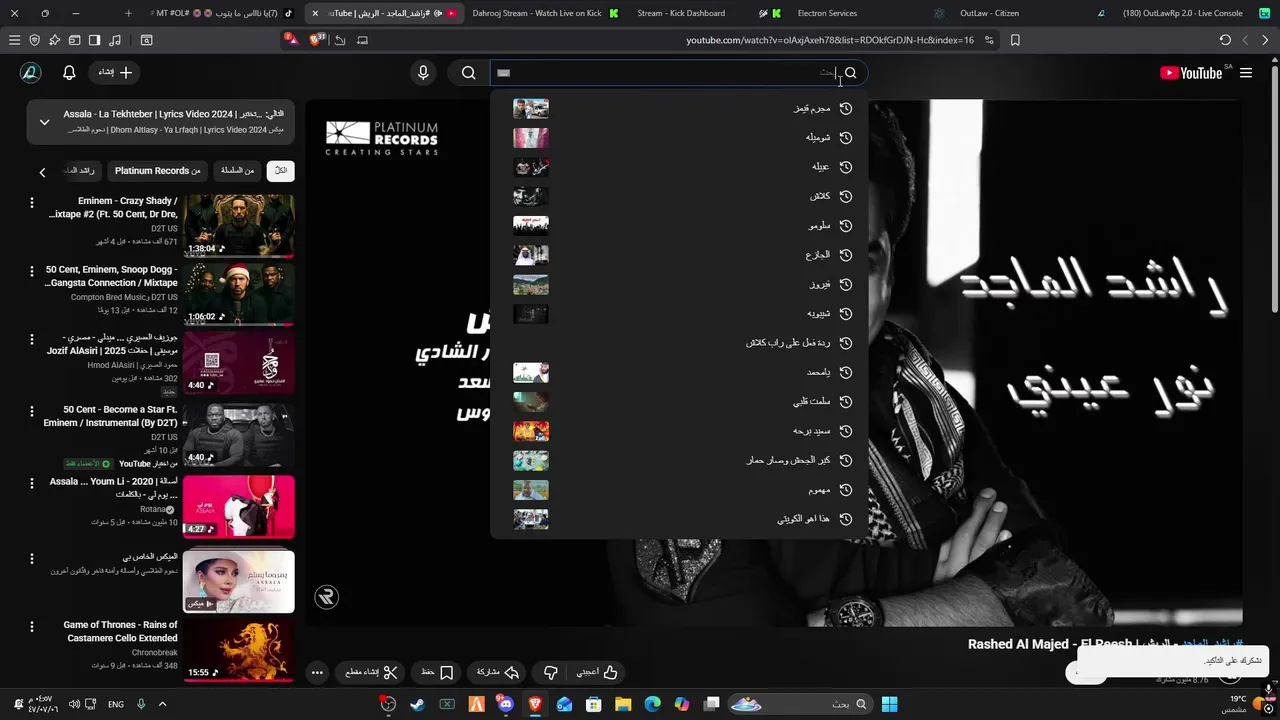Open the YouTube hamburger guide menu
1280x720 pixels.
1246,73
